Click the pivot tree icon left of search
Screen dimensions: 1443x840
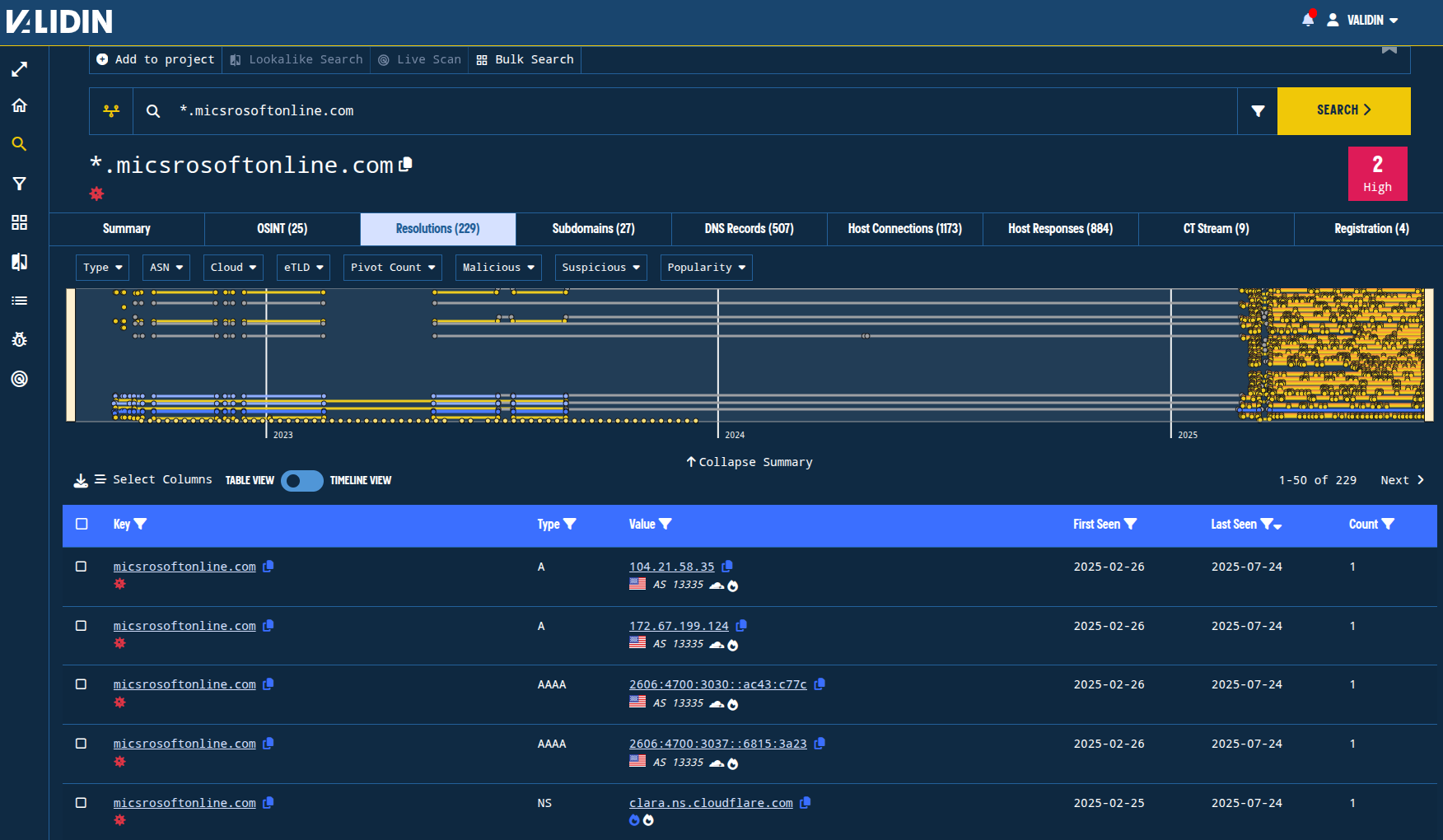(111, 110)
